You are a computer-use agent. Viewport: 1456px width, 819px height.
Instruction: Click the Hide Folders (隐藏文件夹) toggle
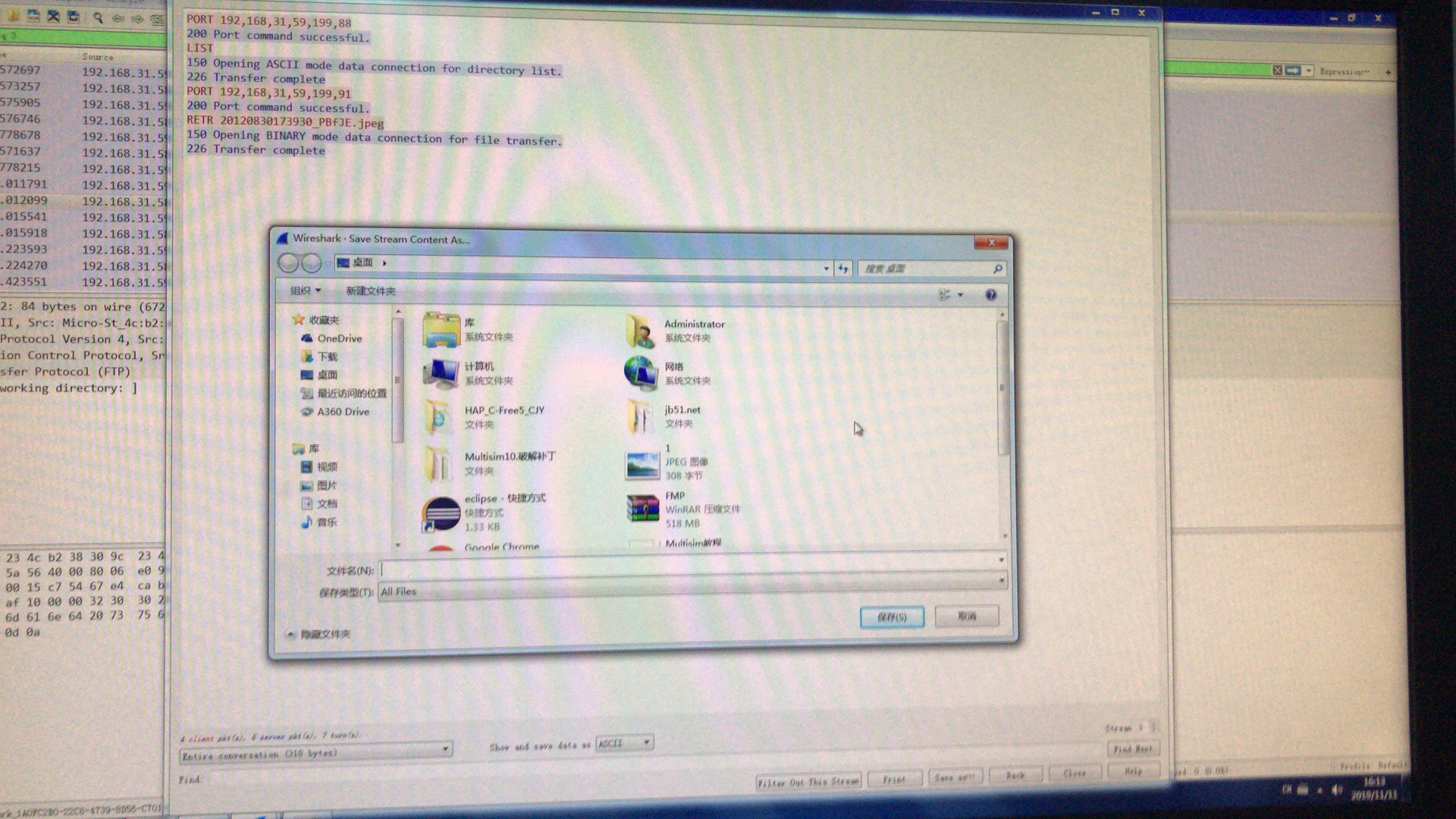[318, 634]
